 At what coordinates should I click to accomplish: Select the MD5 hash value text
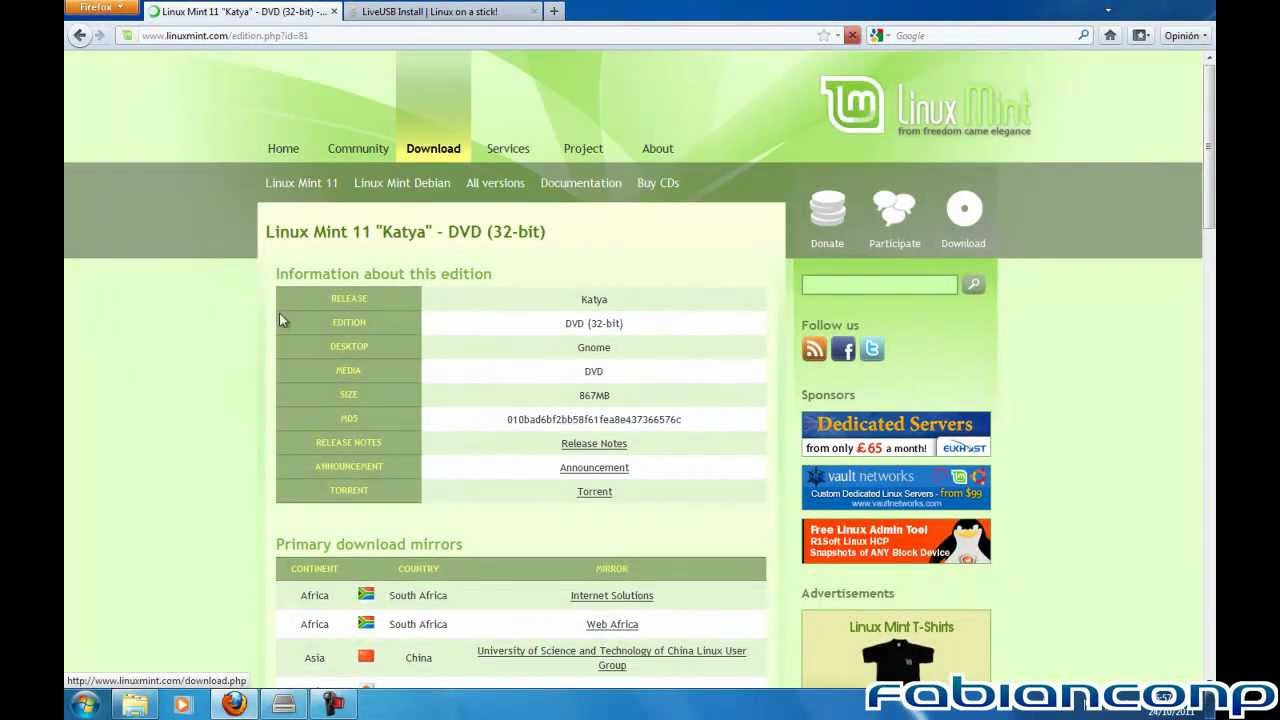[594, 420]
